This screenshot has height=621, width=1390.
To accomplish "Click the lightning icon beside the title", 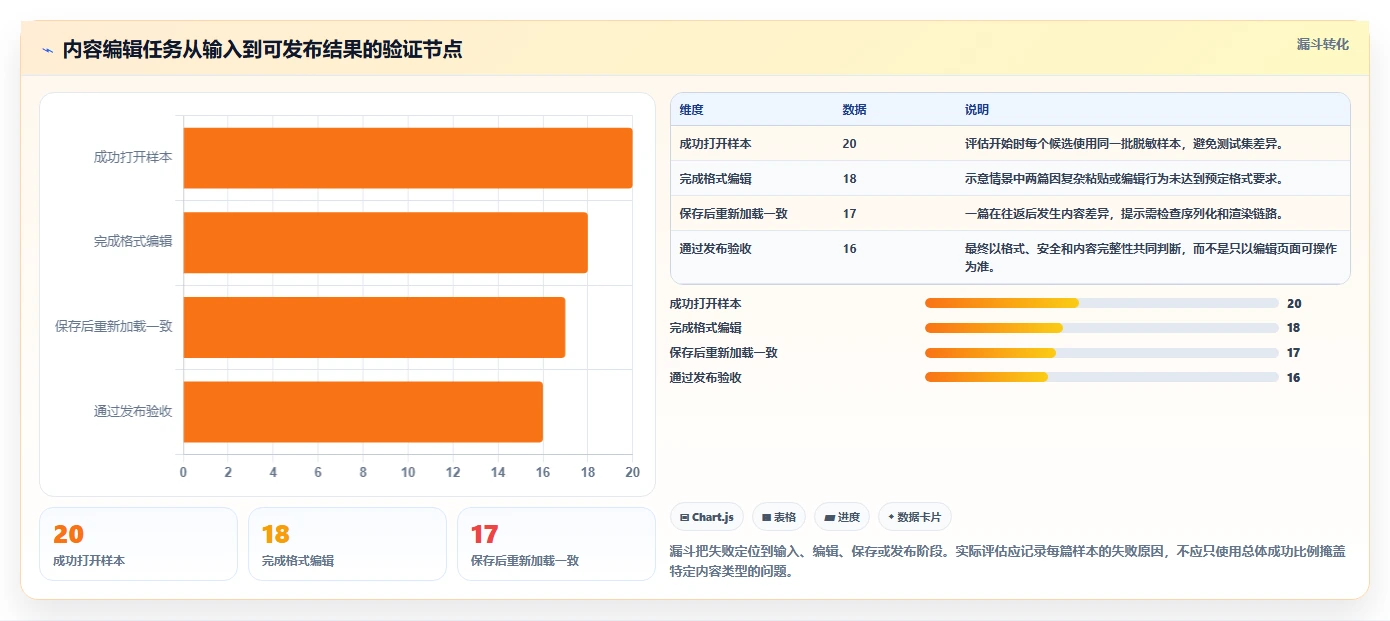I will 47,50.
